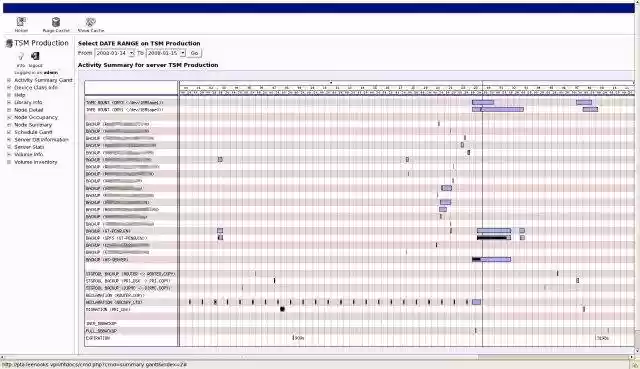Screen dimensions: 640x369
Task: Open Schedule Gantt from sidebar
Action: (x=33, y=132)
